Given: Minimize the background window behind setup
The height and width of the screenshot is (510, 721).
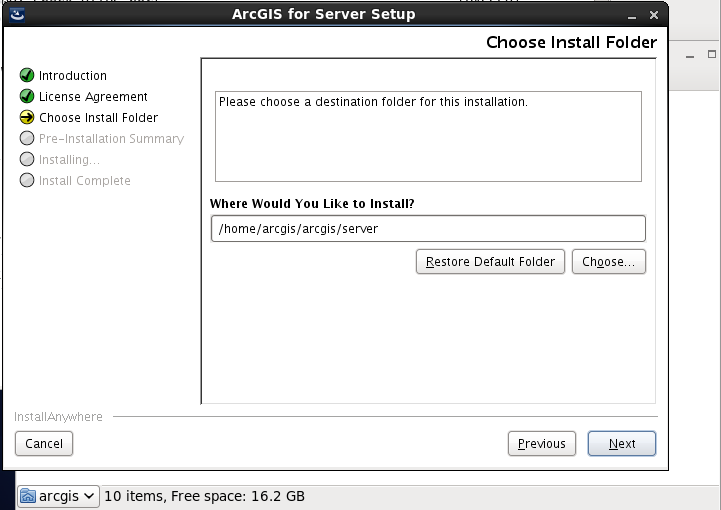Looking at the screenshot, I should tap(690, 56).
